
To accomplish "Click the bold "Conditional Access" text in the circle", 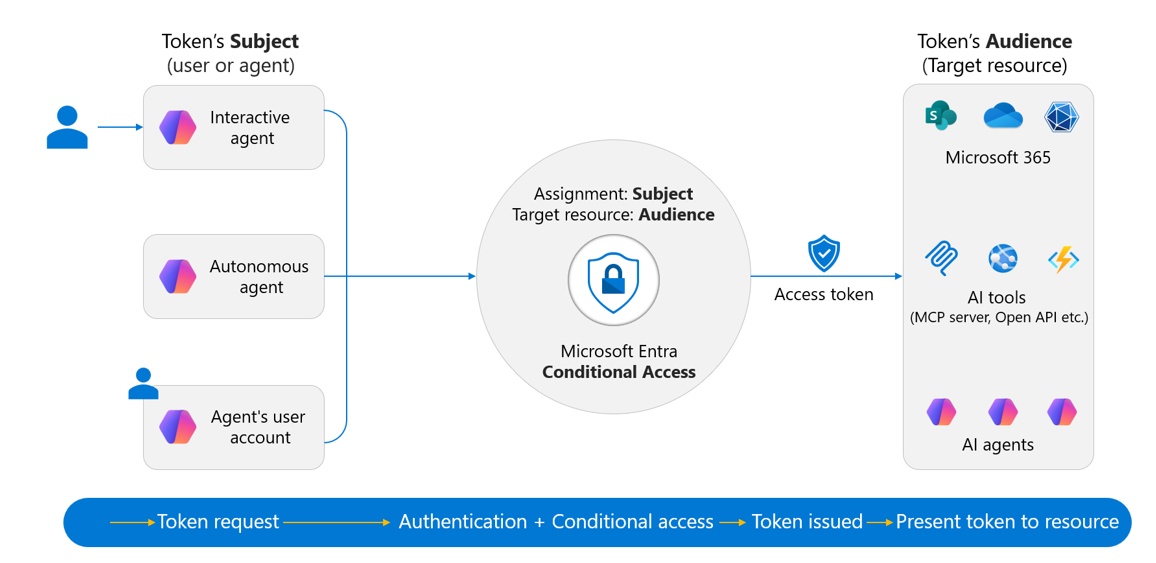I will (619, 371).
